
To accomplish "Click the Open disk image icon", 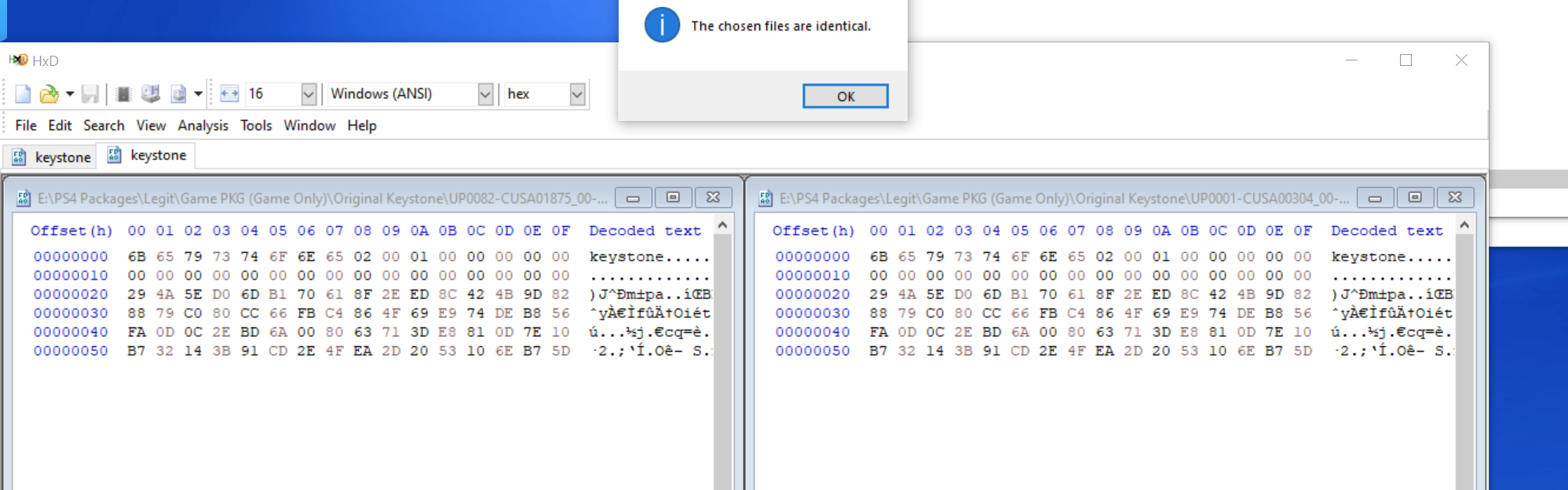I will pos(178,94).
